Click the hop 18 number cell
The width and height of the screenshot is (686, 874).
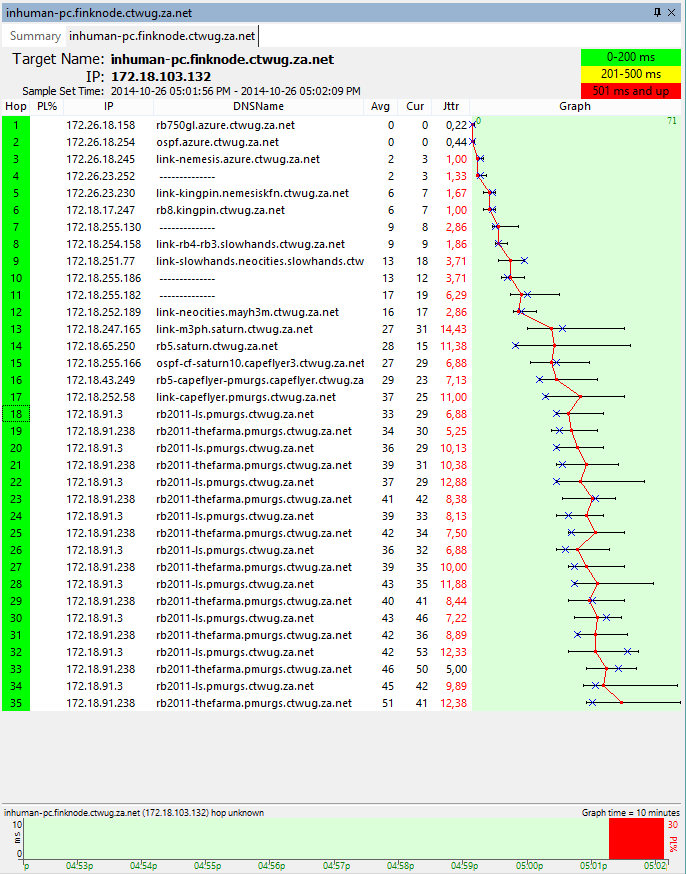[16, 414]
